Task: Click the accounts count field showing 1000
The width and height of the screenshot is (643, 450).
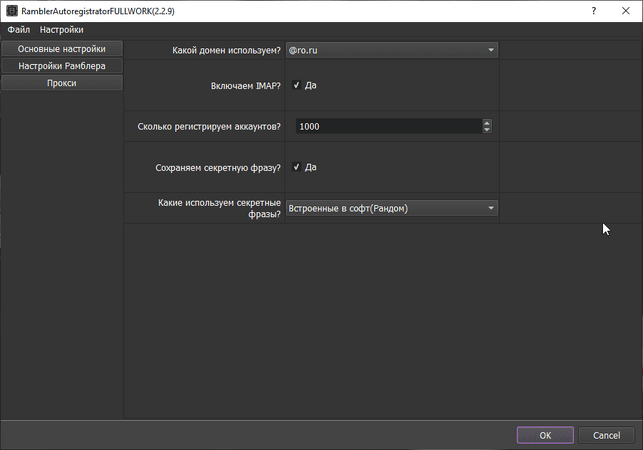Action: [x=384, y=127]
